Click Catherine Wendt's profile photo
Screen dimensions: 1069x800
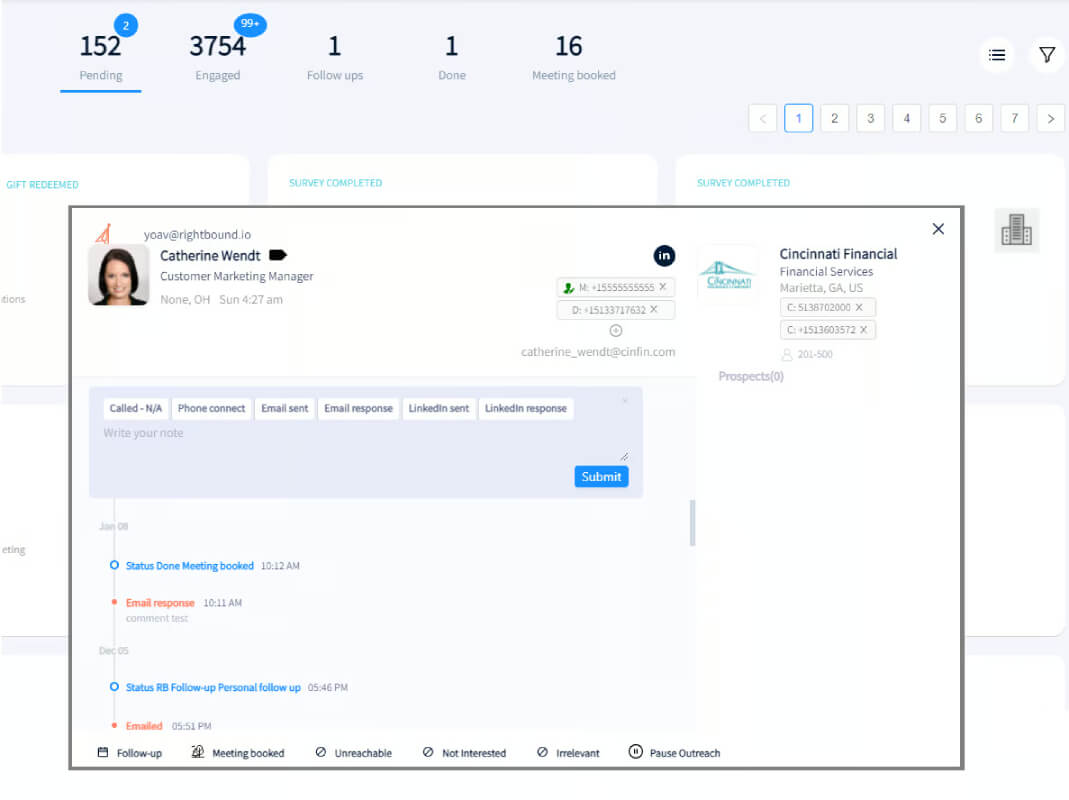pos(119,275)
